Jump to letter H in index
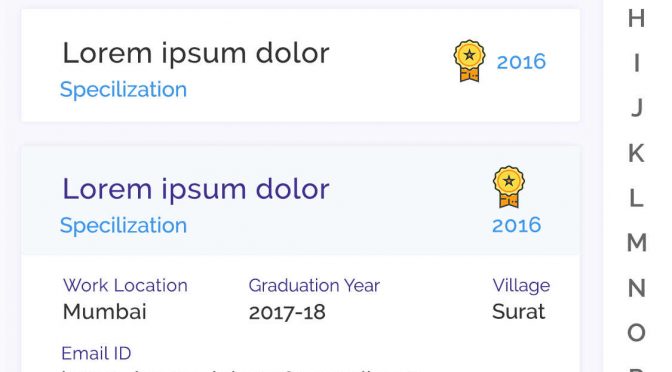672x372 pixels. (636, 18)
